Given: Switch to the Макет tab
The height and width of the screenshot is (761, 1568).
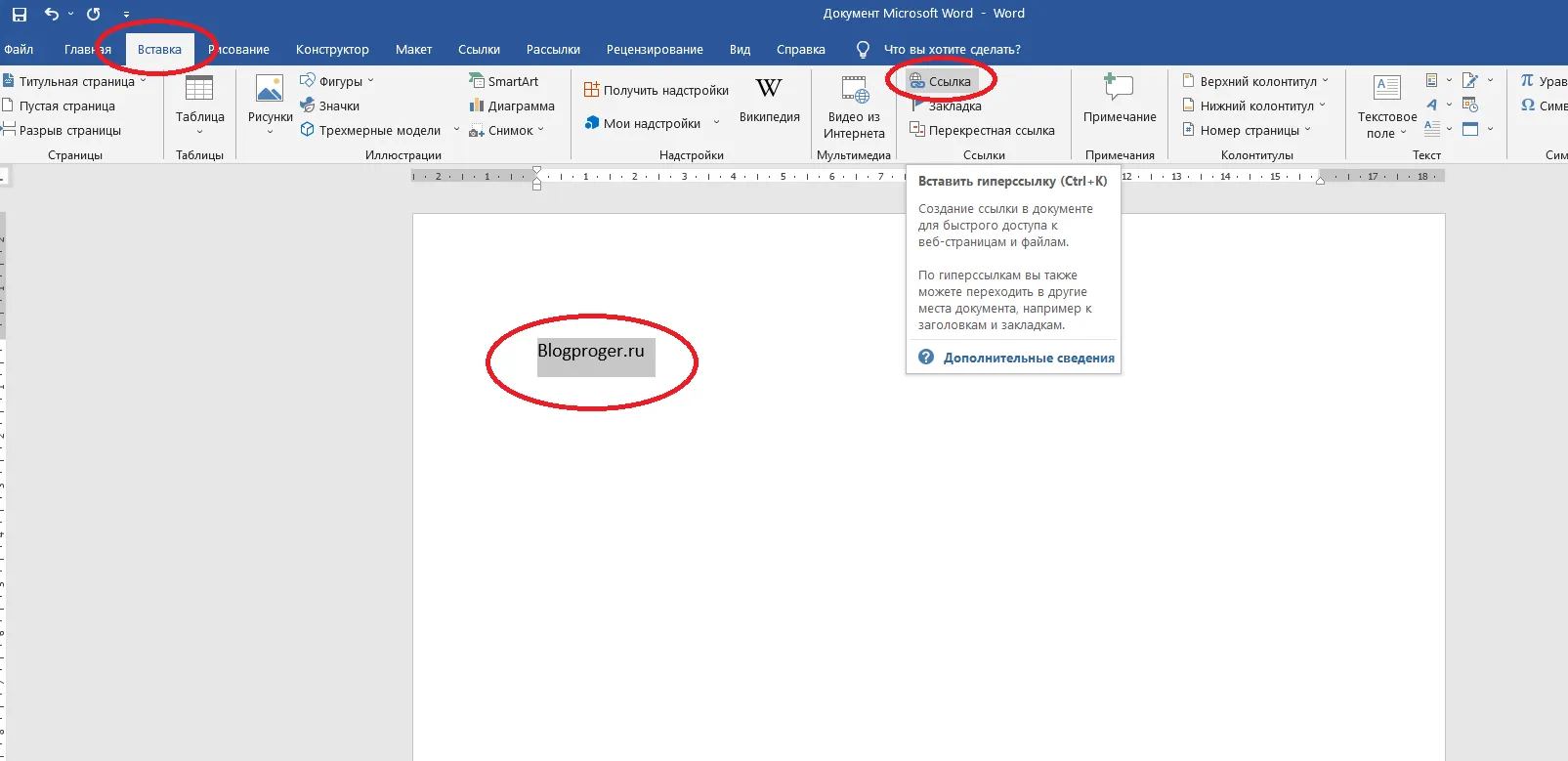Looking at the screenshot, I should [x=413, y=50].
